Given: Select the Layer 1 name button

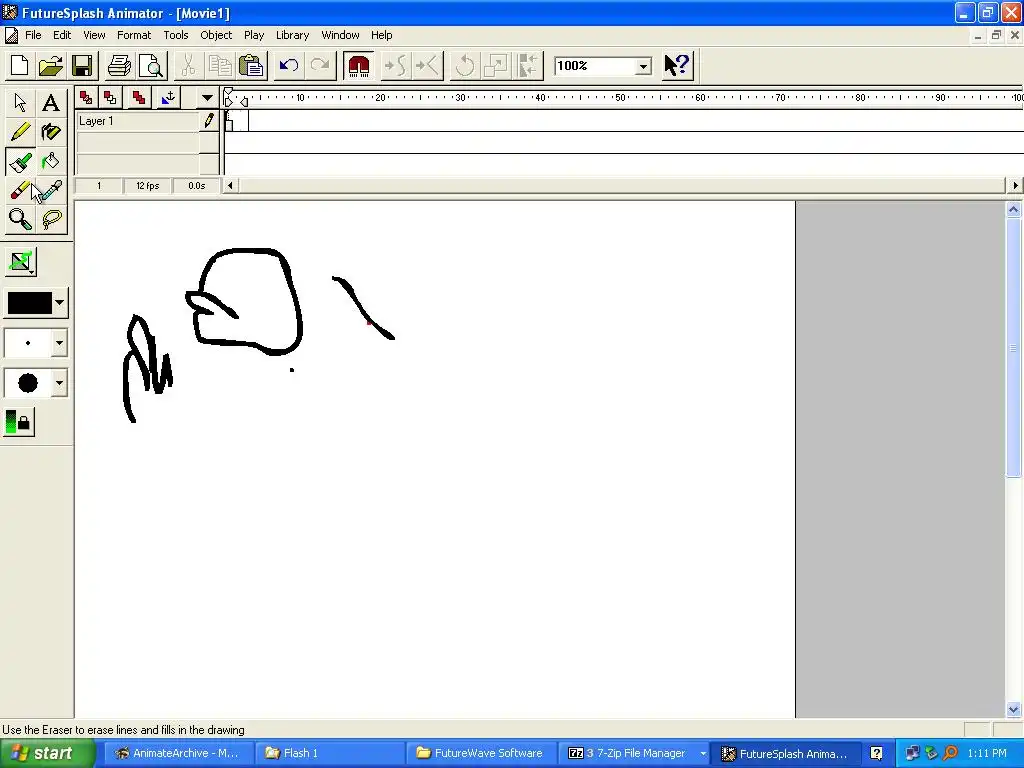Looking at the screenshot, I should coord(138,121).
